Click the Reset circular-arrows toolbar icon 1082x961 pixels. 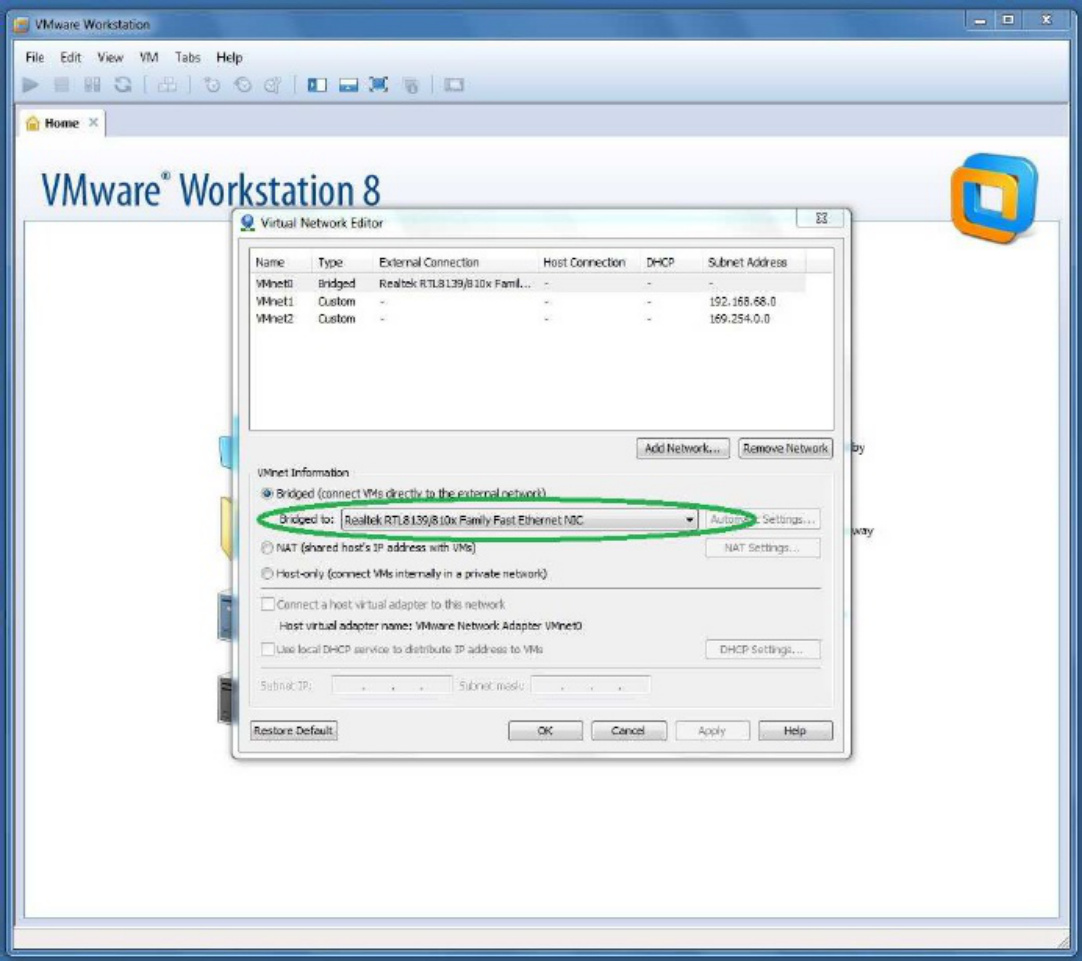[123, 85]
